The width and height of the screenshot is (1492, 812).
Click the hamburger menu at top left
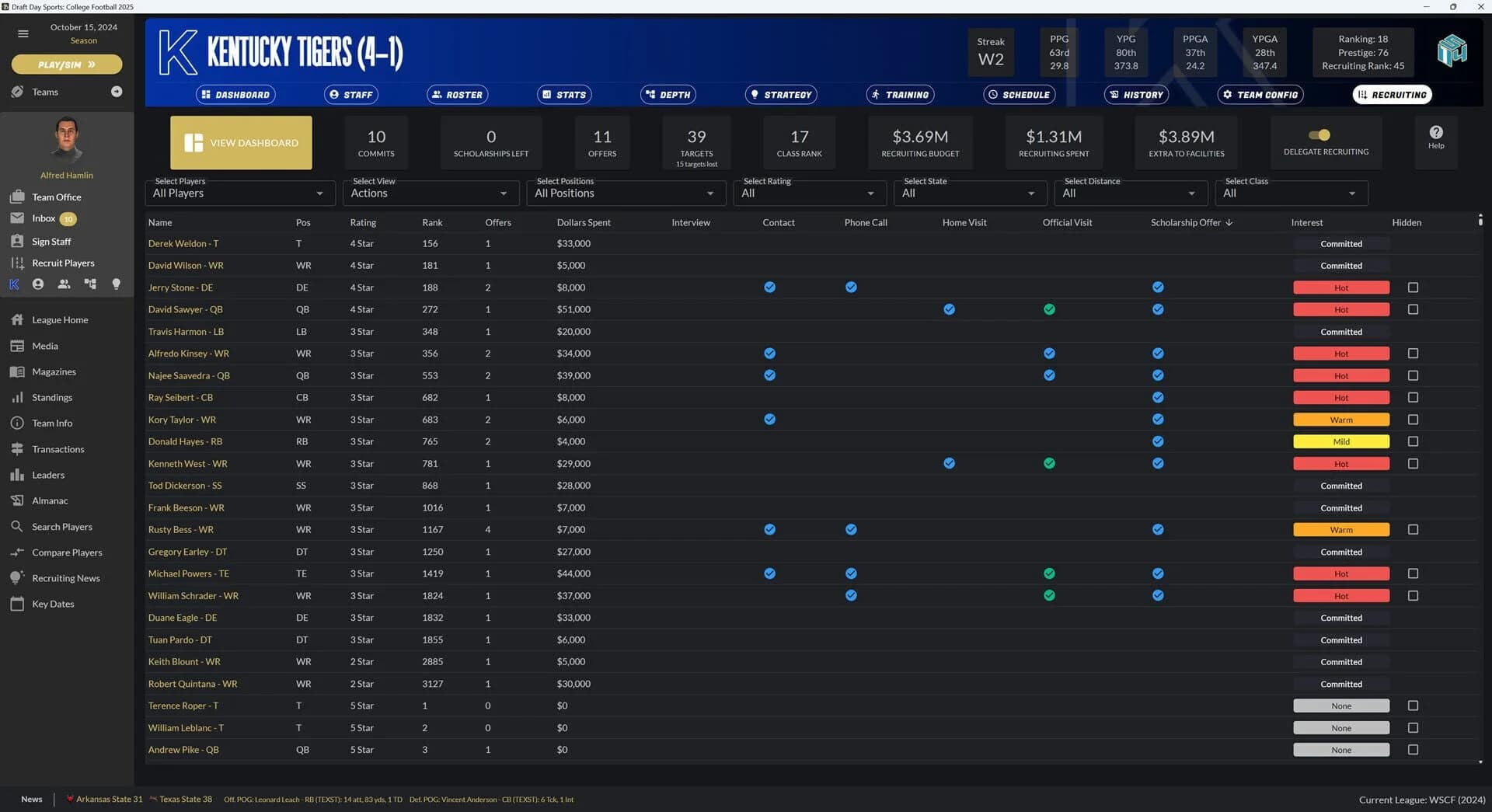coord(23,33)
